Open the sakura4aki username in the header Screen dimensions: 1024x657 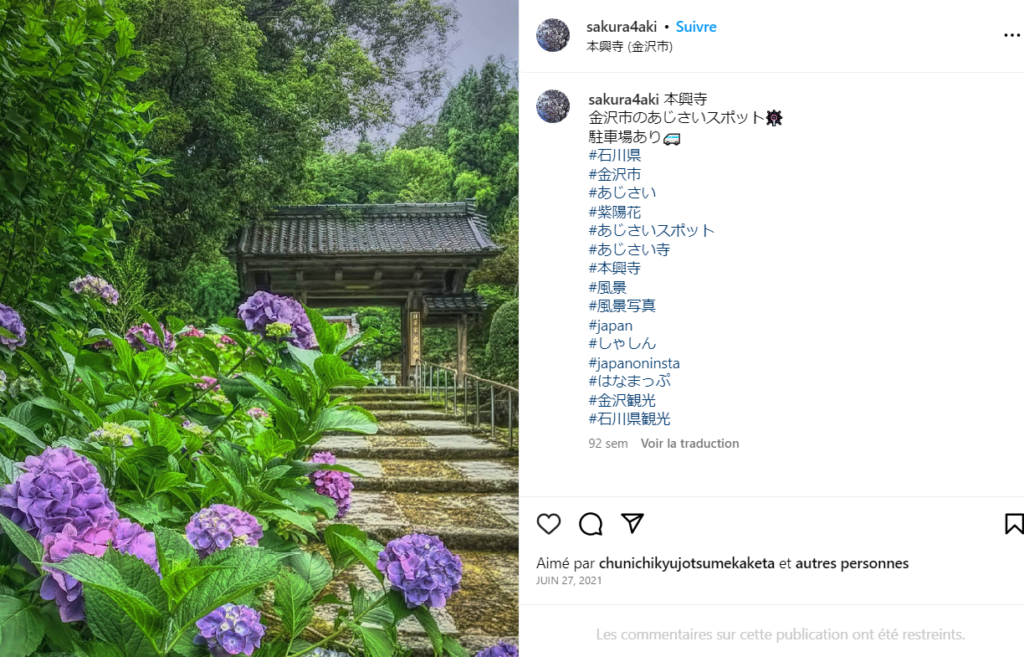click(x=621, y=27)
